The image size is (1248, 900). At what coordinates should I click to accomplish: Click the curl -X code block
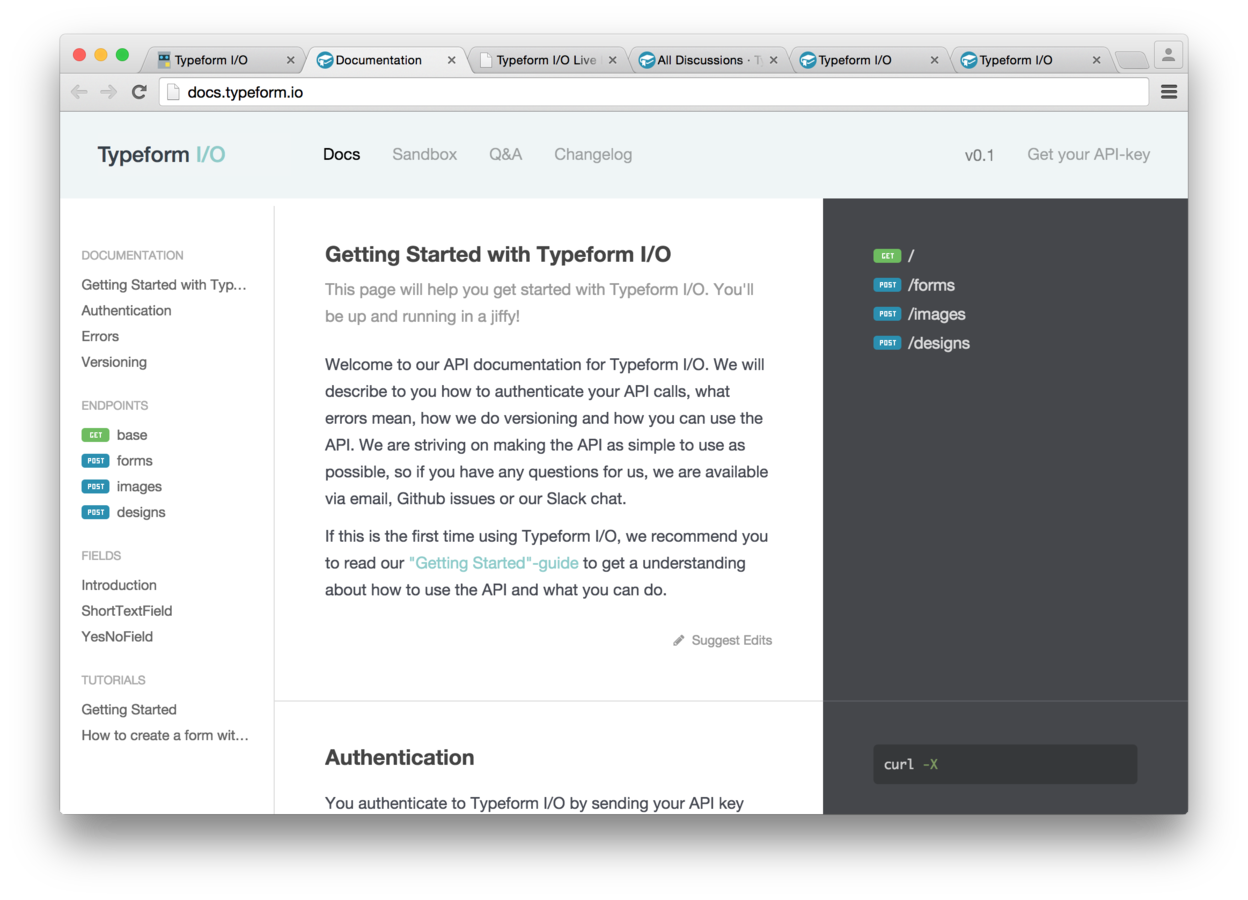(x=1005, y=764)
